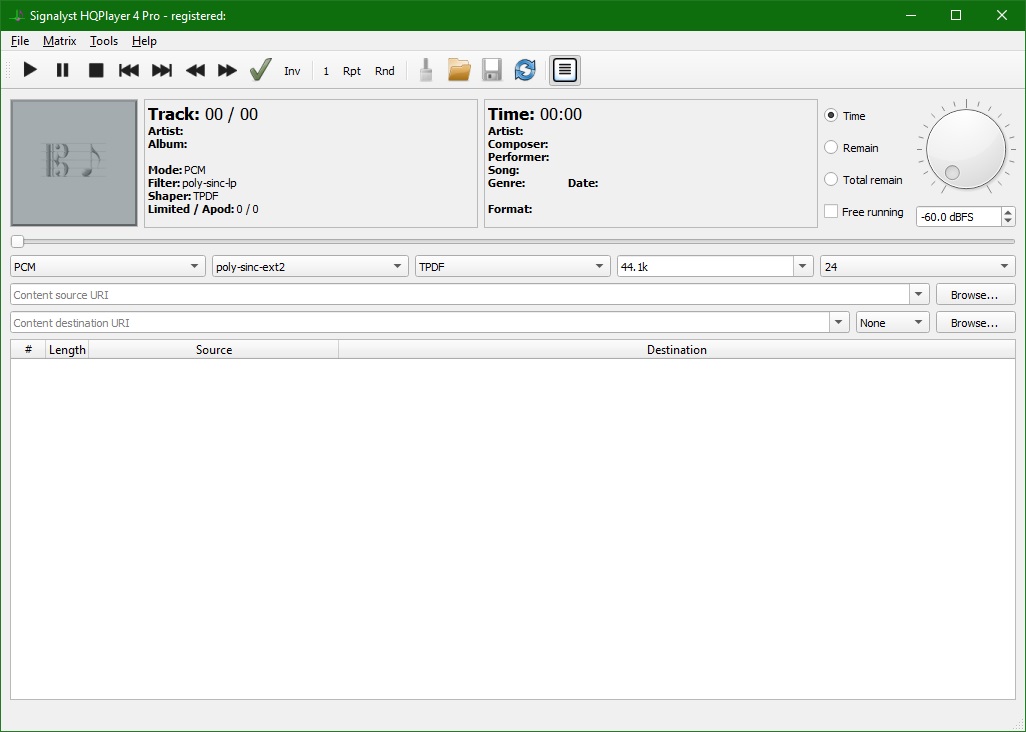The width and height of the screenshot is (1026, 732).
Task: Open the 44.1k sample rate dropdown
Action: (x=804, y=267)
